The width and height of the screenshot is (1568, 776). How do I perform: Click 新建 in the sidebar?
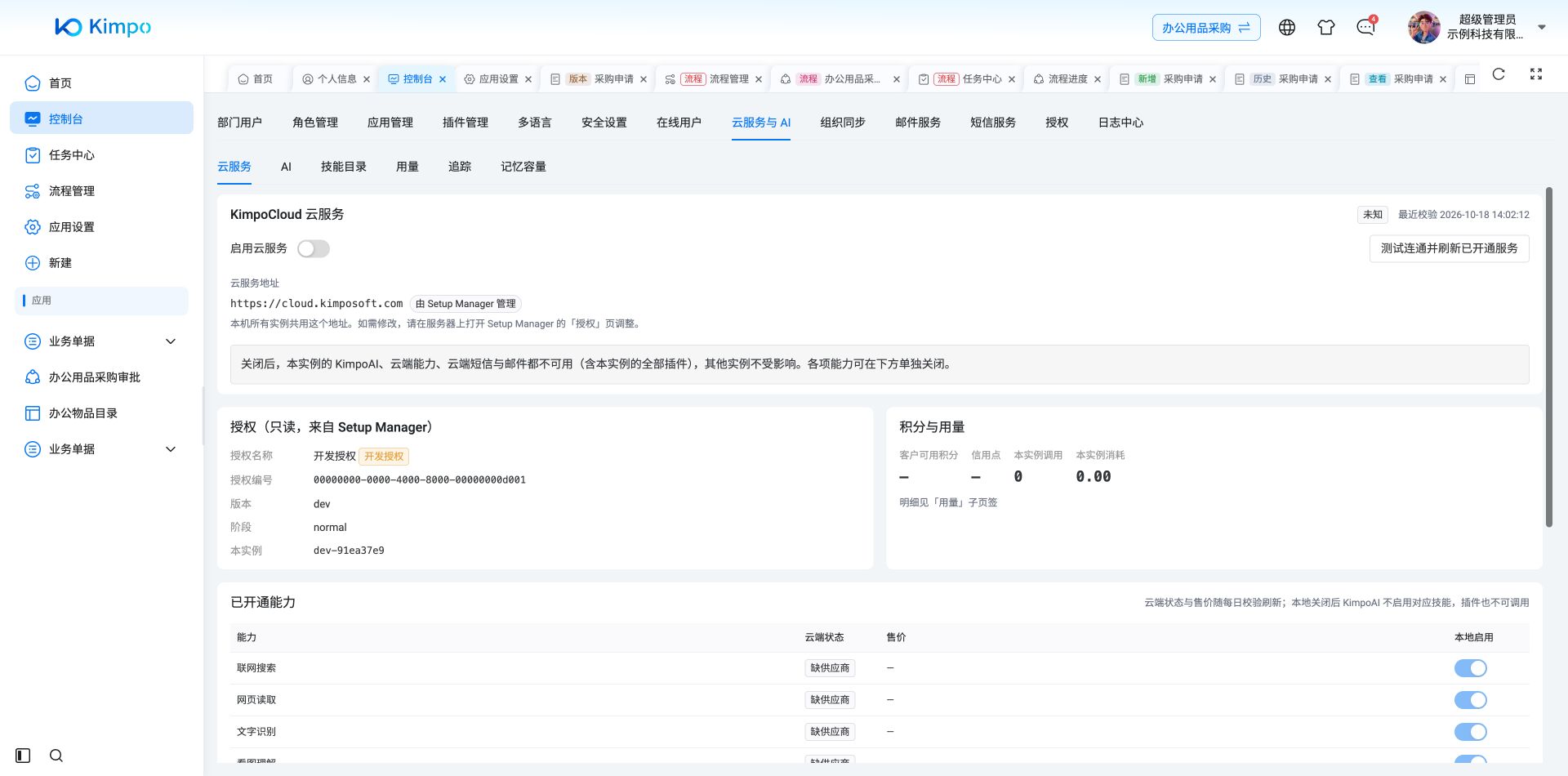click(x=101, y=263)
